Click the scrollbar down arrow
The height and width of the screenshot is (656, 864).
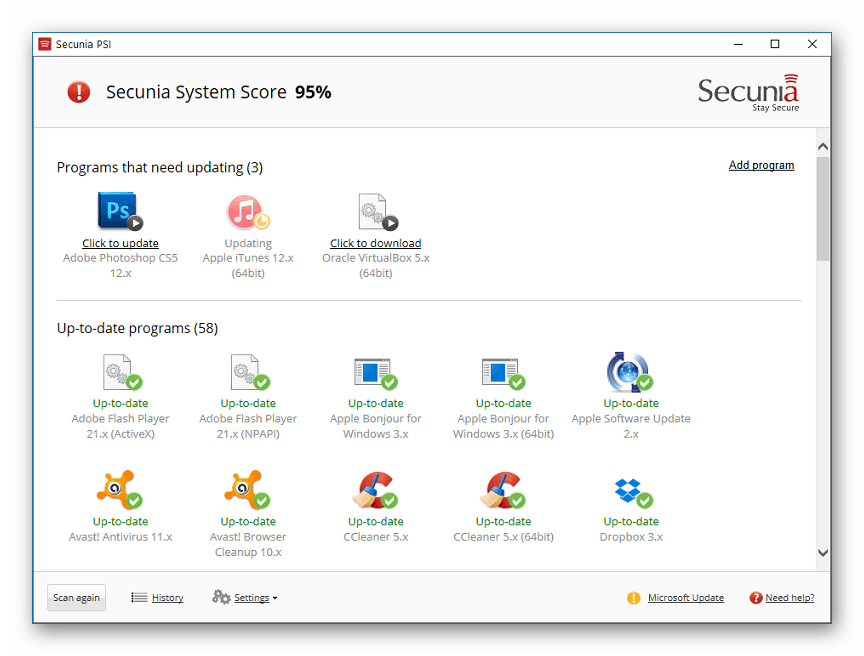[x=823, y=552]
